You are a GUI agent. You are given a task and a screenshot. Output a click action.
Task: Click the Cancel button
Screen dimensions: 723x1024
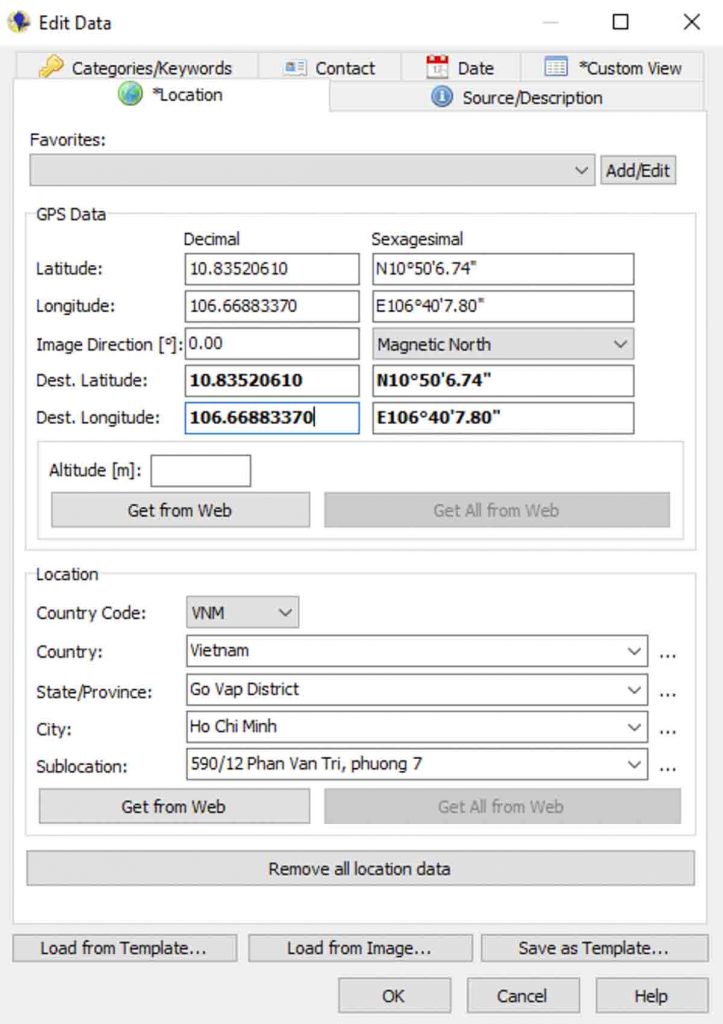pyautogui.click(x=522, y=996)
